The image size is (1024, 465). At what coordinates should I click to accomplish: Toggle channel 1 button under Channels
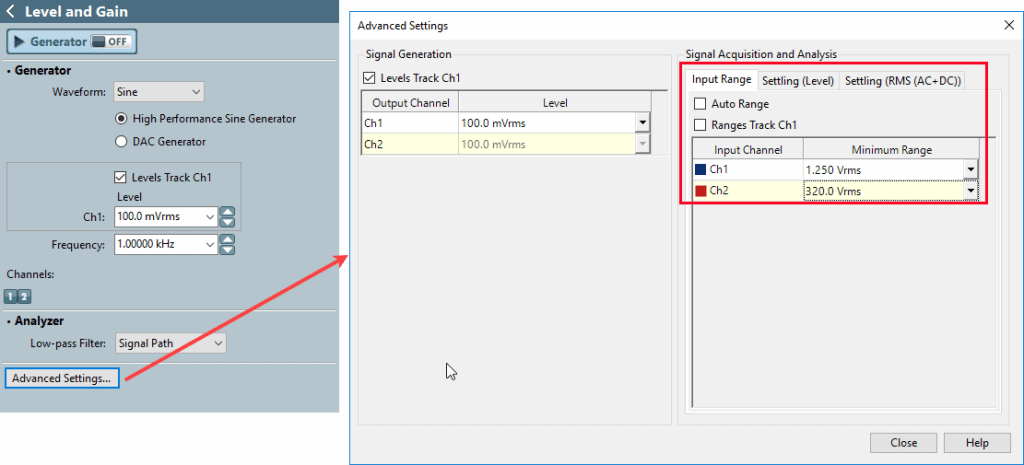pos(12,296)
